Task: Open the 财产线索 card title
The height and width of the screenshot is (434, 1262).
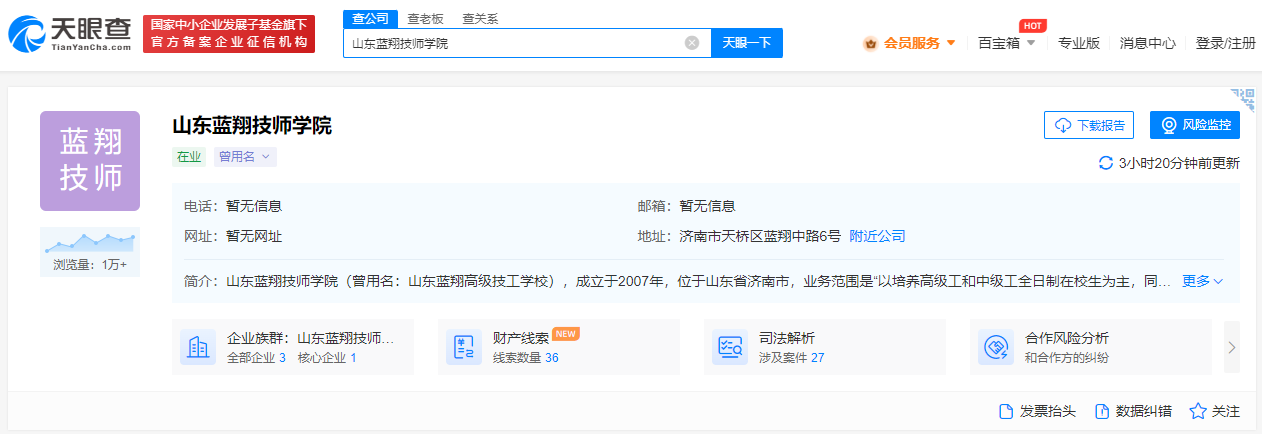Action: [521, 338]
